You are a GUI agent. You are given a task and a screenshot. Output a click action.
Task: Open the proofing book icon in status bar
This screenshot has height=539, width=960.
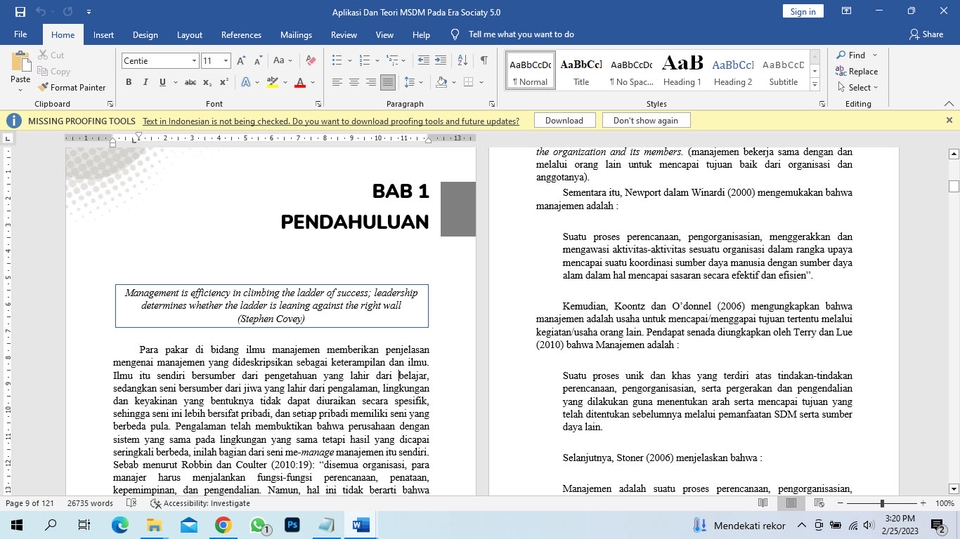pyautogui.click(x=131, y=503)
